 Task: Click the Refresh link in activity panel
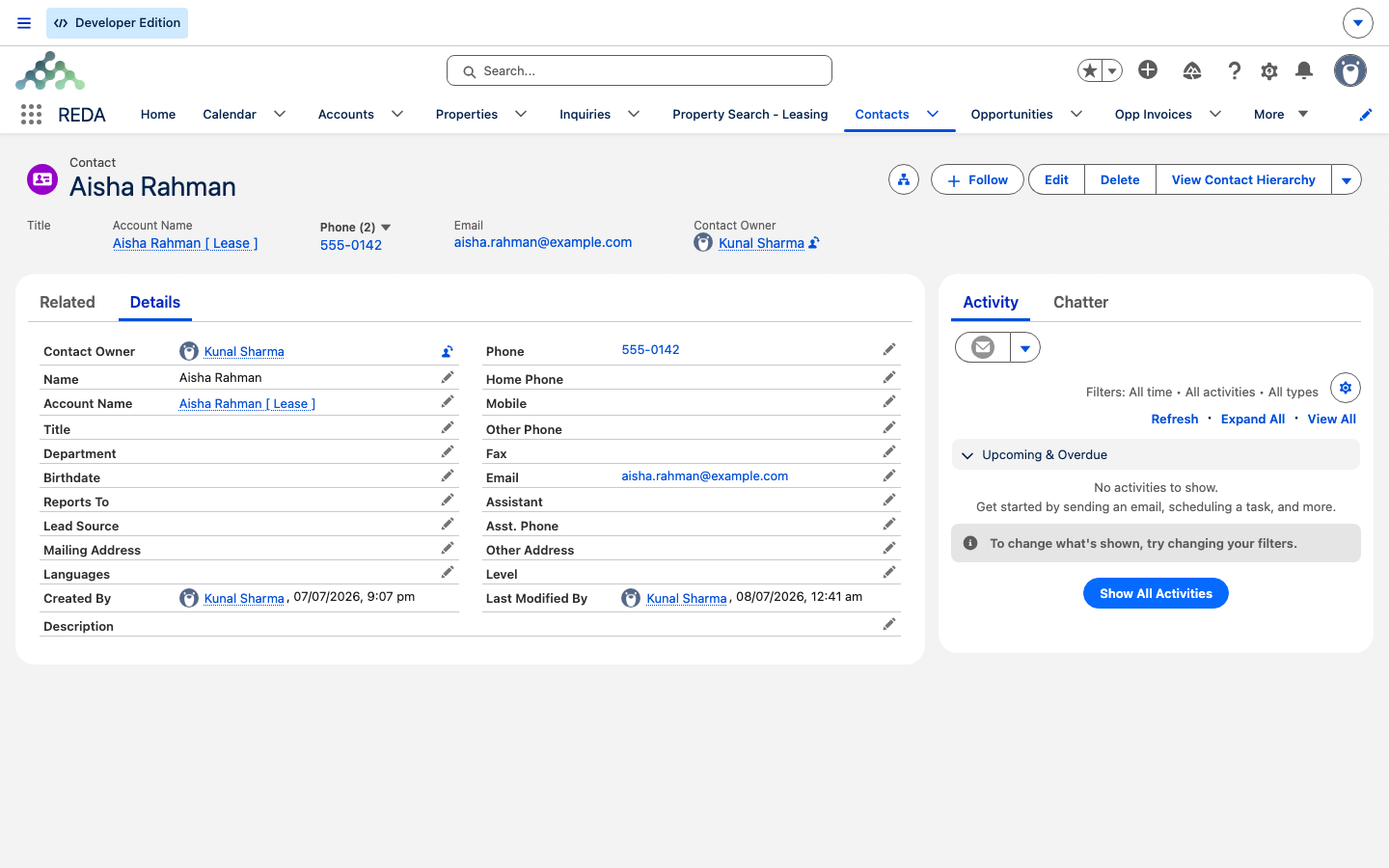(x=1175, y=419)
